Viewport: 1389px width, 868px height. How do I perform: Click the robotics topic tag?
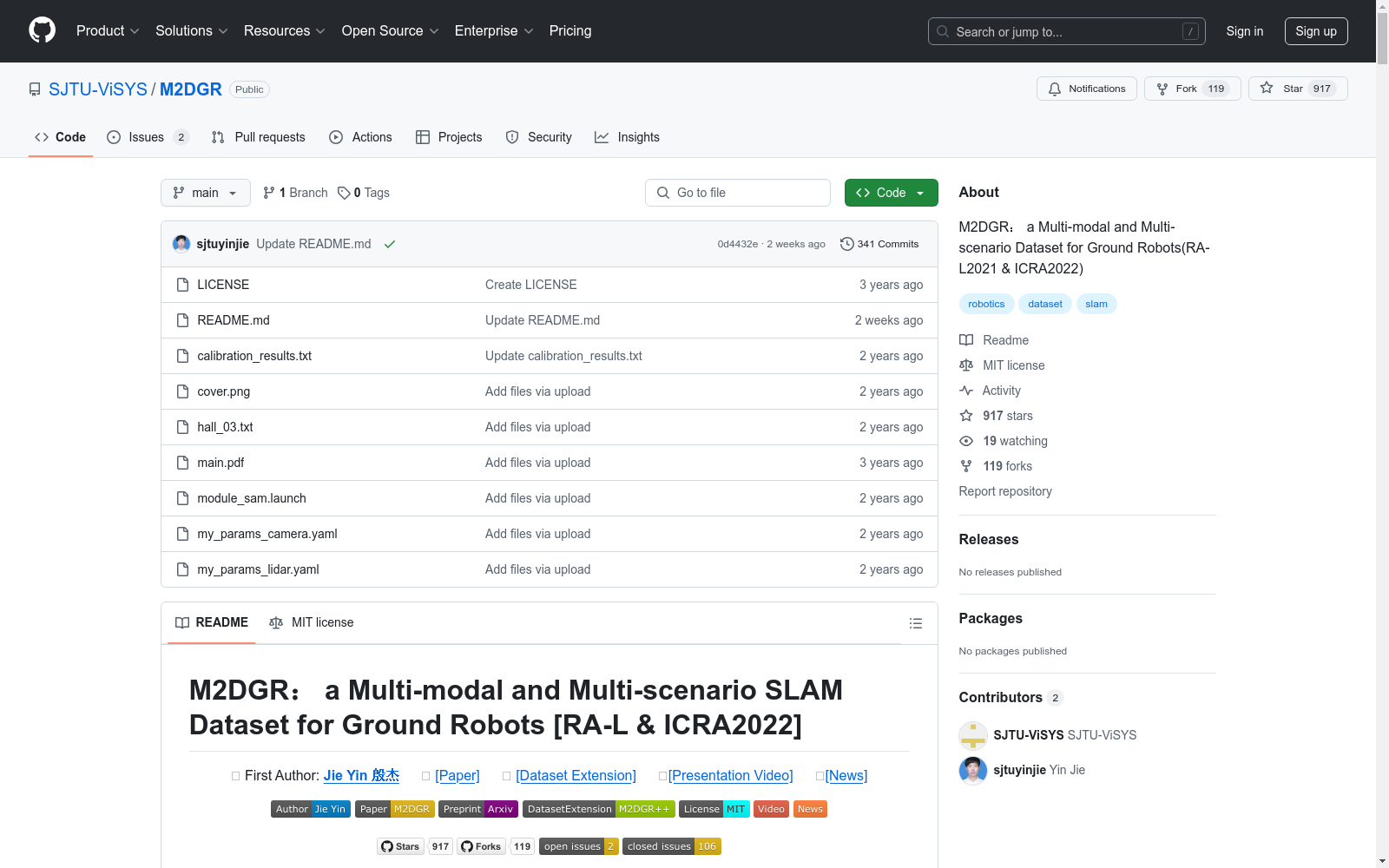click(x=986, y=304)
